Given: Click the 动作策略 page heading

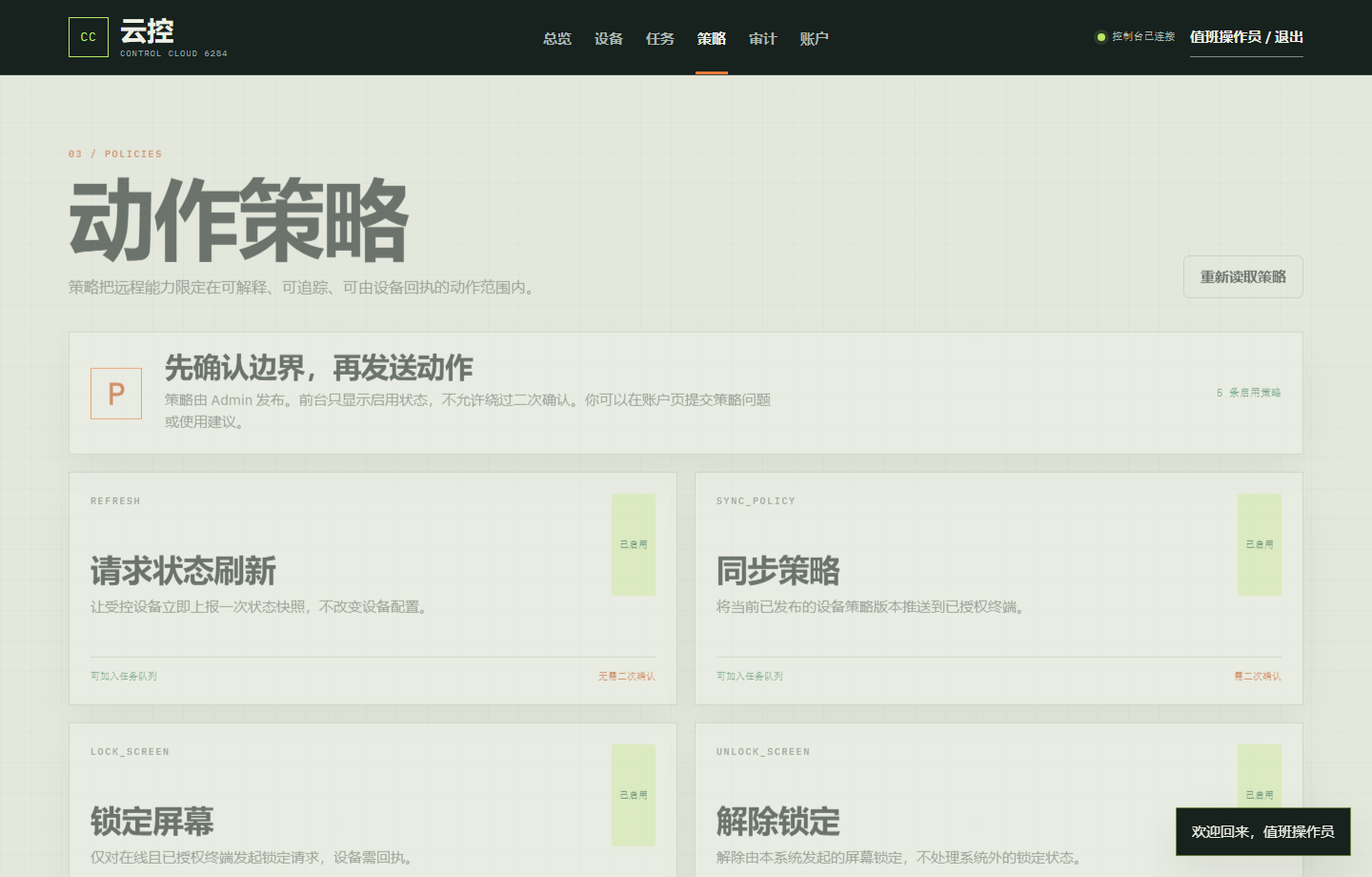Looking at the screenshot, I should 239,220.
